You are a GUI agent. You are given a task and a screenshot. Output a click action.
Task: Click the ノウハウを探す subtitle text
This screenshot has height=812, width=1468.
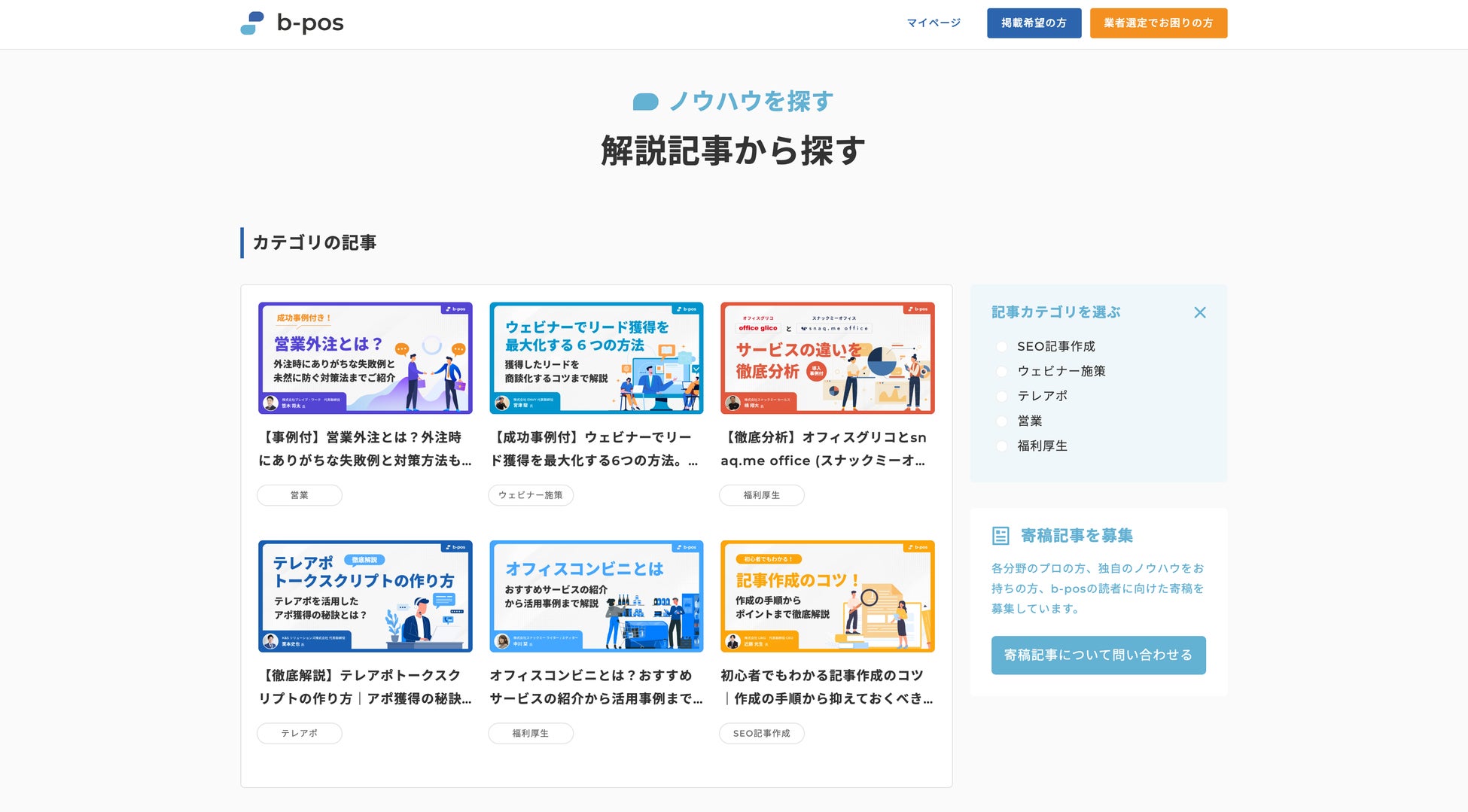(751, 102)
